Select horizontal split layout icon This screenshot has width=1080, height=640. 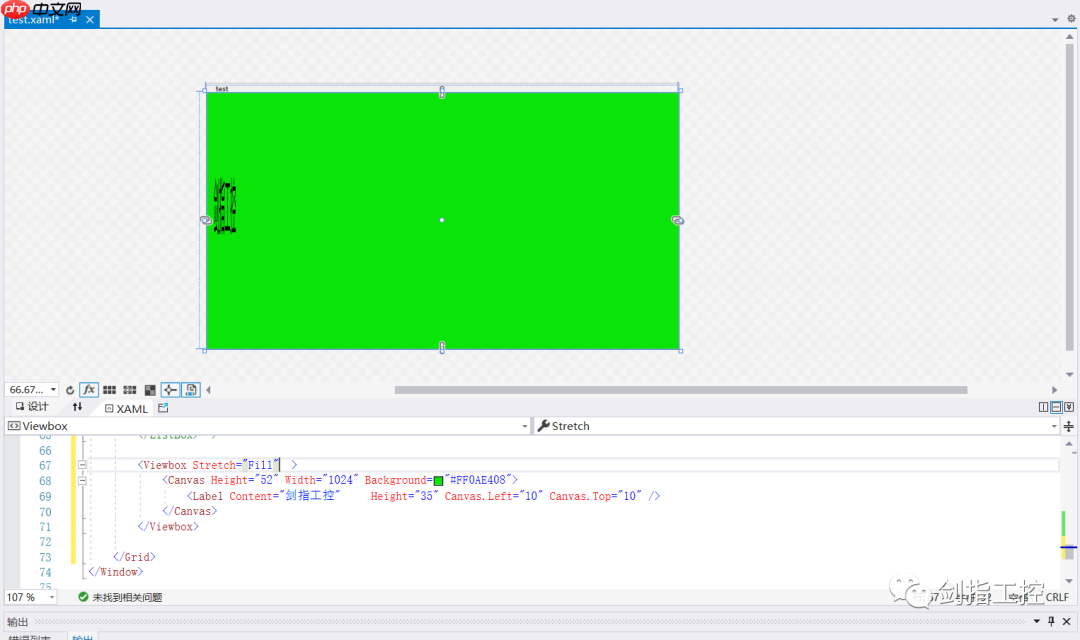pos(1056,407)
